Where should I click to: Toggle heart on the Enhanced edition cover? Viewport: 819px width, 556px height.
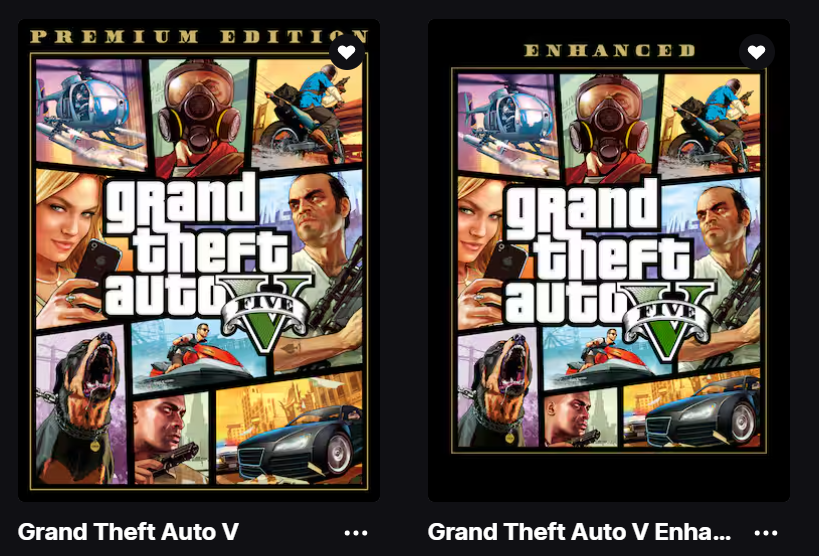pyautogui.click(x=756, y=52)
